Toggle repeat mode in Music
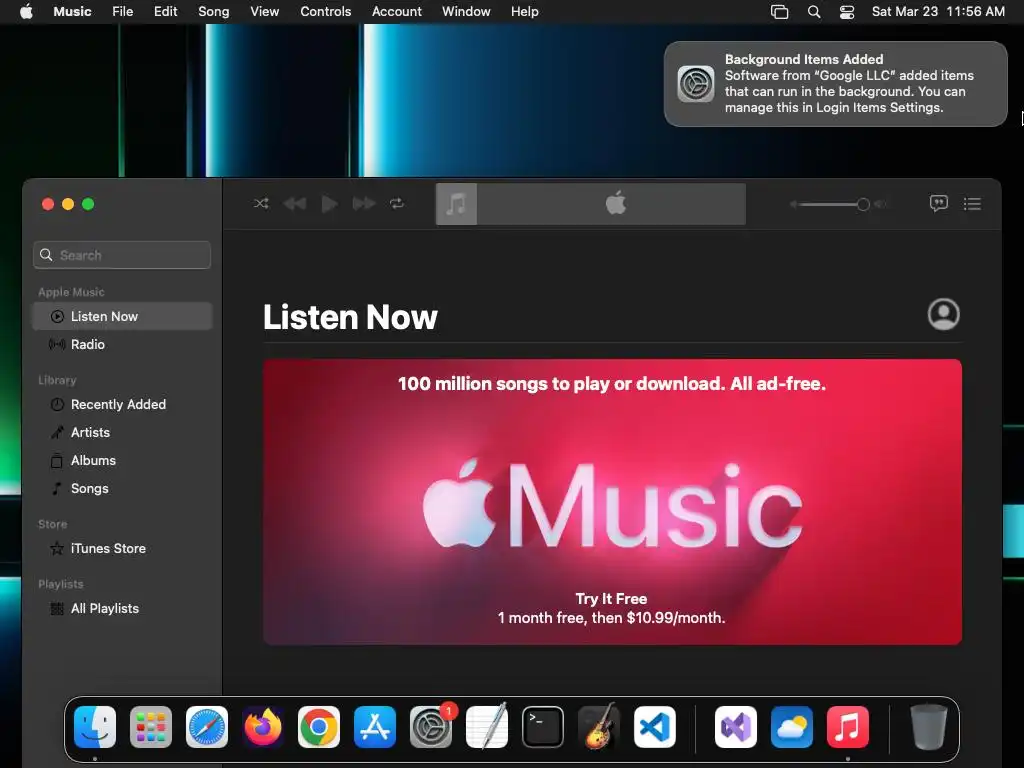Screen dimensions: 1024x768 pyautogui.click(x=397, y=204)
